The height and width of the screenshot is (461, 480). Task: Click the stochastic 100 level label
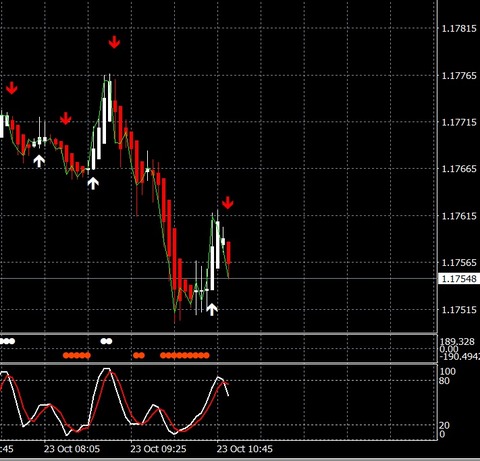pos(448,371)
